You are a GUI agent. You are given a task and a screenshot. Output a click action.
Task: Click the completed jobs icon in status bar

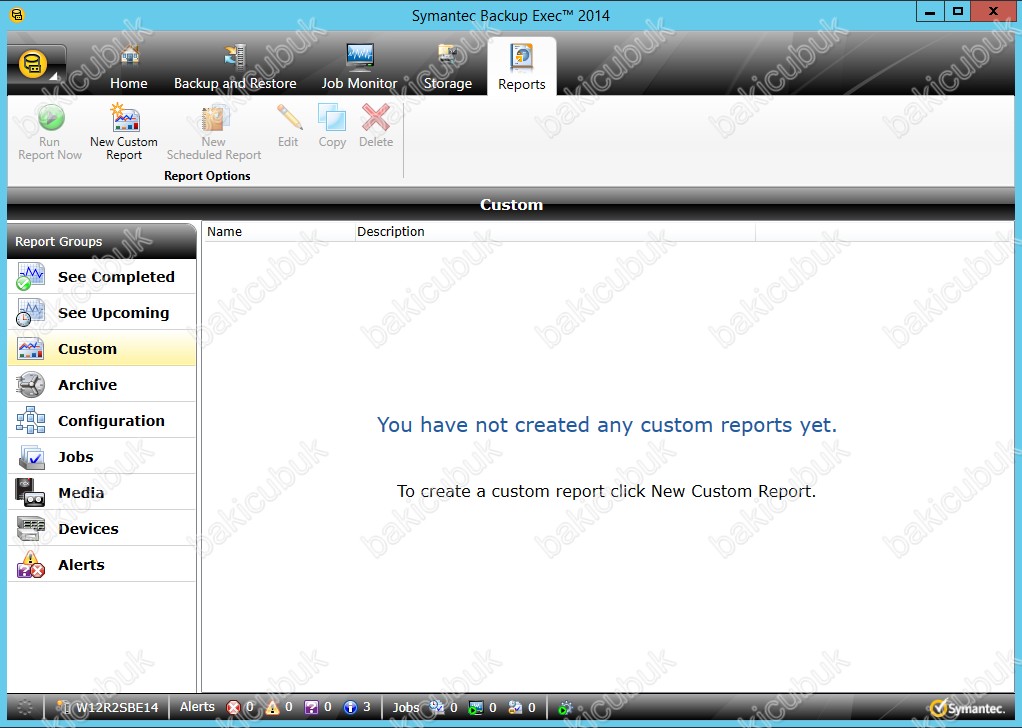tap(515, 707)
